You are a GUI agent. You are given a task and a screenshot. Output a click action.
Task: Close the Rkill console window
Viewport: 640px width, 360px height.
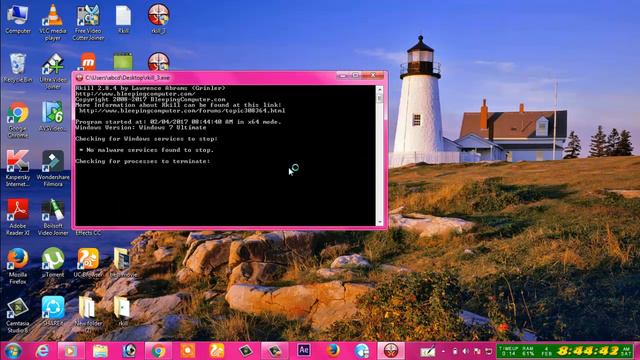(373, 76)
